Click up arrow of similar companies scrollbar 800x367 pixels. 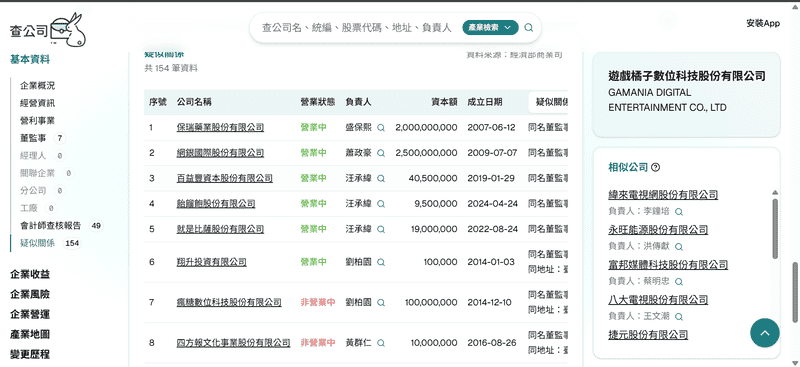(x=775, y=192)
